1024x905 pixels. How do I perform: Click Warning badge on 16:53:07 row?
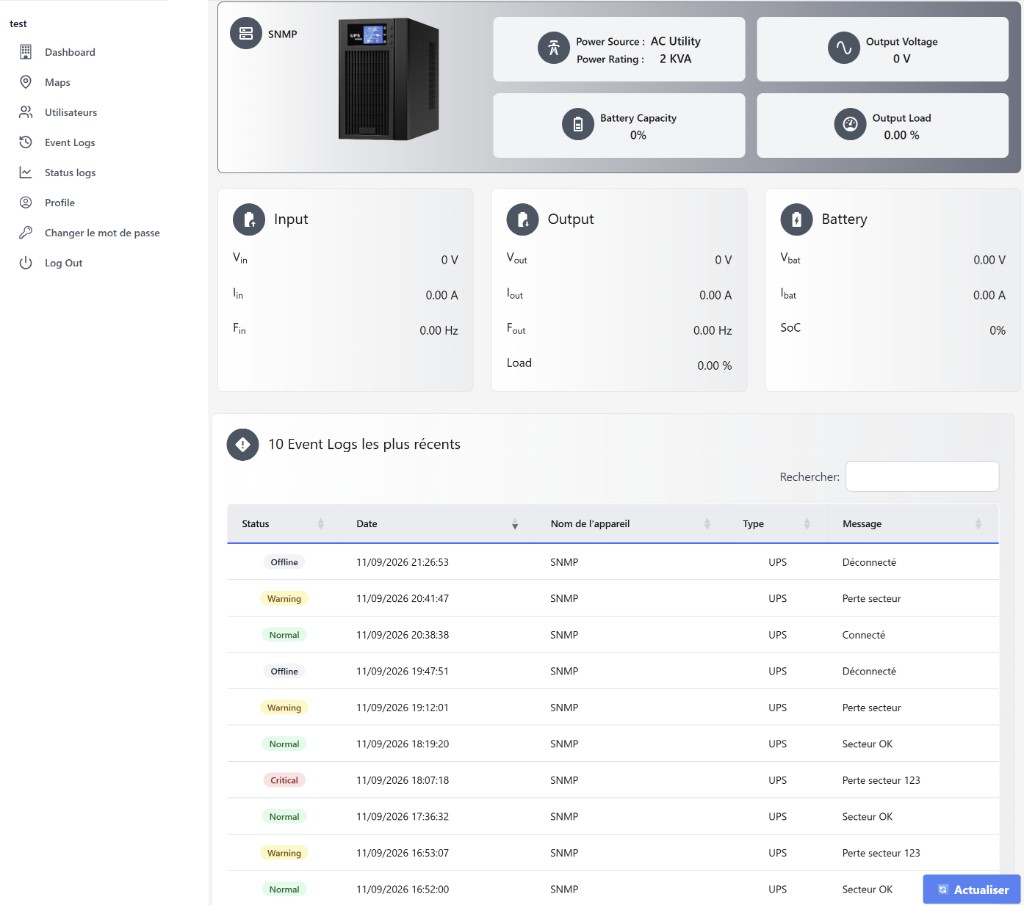click(284, 853)
